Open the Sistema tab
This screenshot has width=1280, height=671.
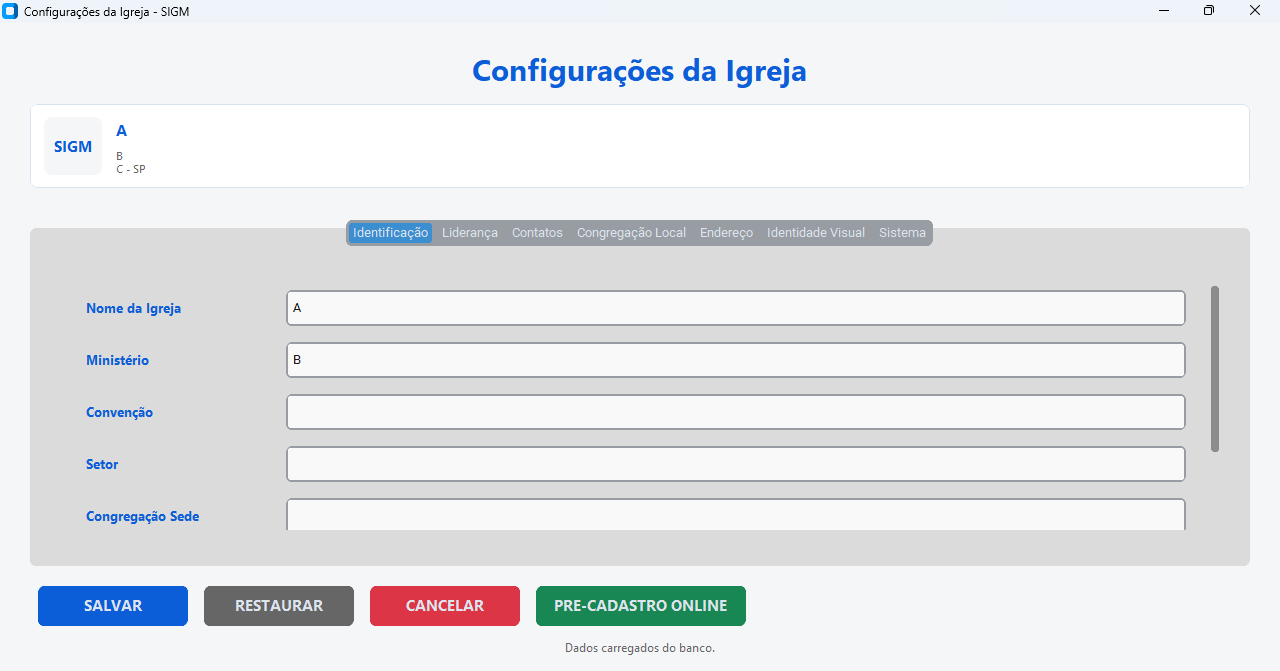[902, 233]
